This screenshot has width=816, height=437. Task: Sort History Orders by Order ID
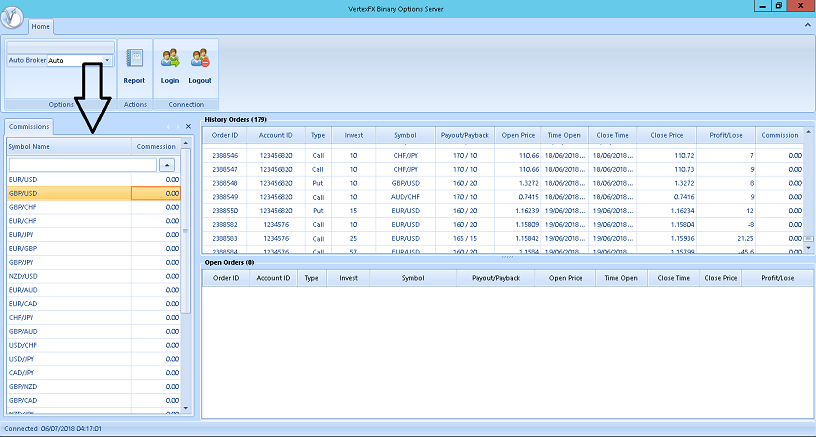coord(225,135)
